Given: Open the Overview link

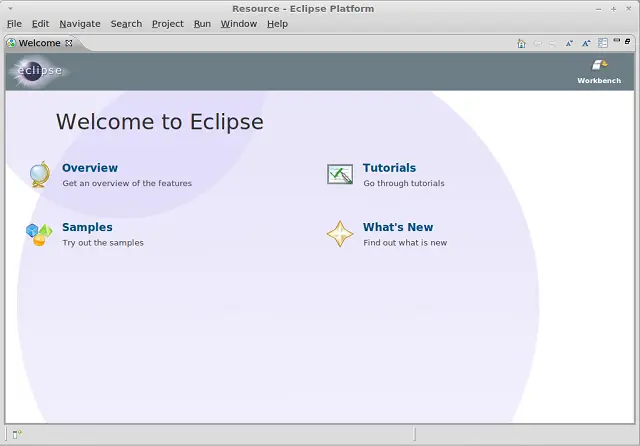Looking at the screenshot, I should tap(90, 168).
